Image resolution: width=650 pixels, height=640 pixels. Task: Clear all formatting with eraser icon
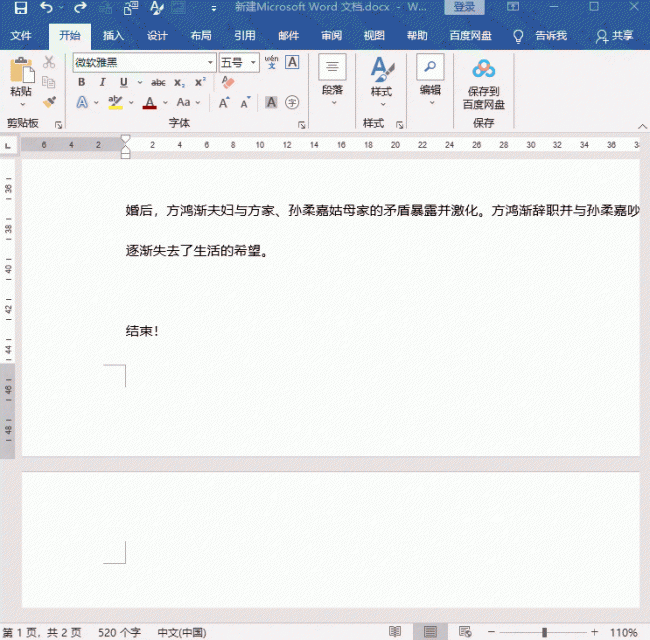pyautogui.click(x=228, y=82)
